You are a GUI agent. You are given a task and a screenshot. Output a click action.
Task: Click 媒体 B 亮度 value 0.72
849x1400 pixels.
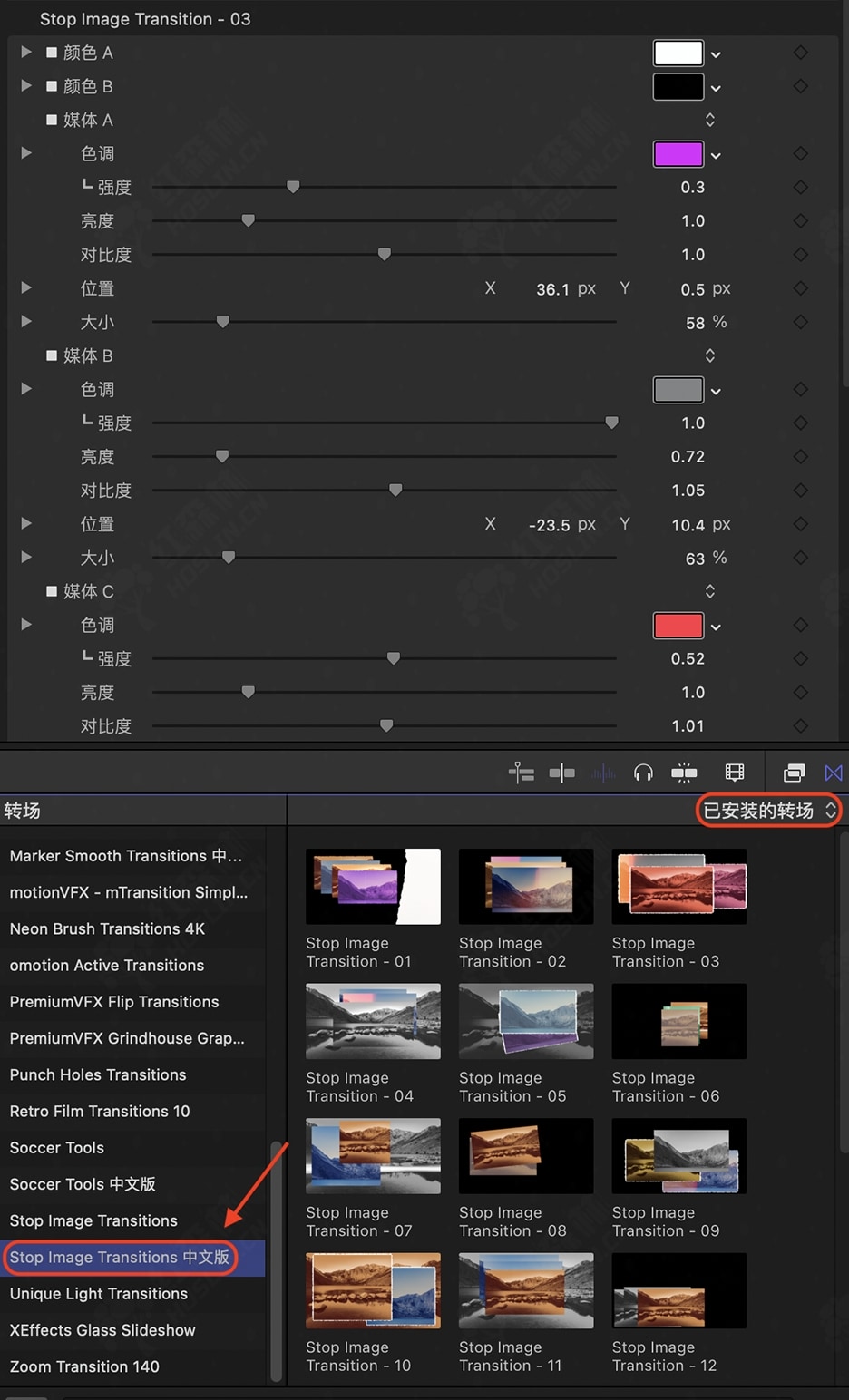tap(688, 457)
